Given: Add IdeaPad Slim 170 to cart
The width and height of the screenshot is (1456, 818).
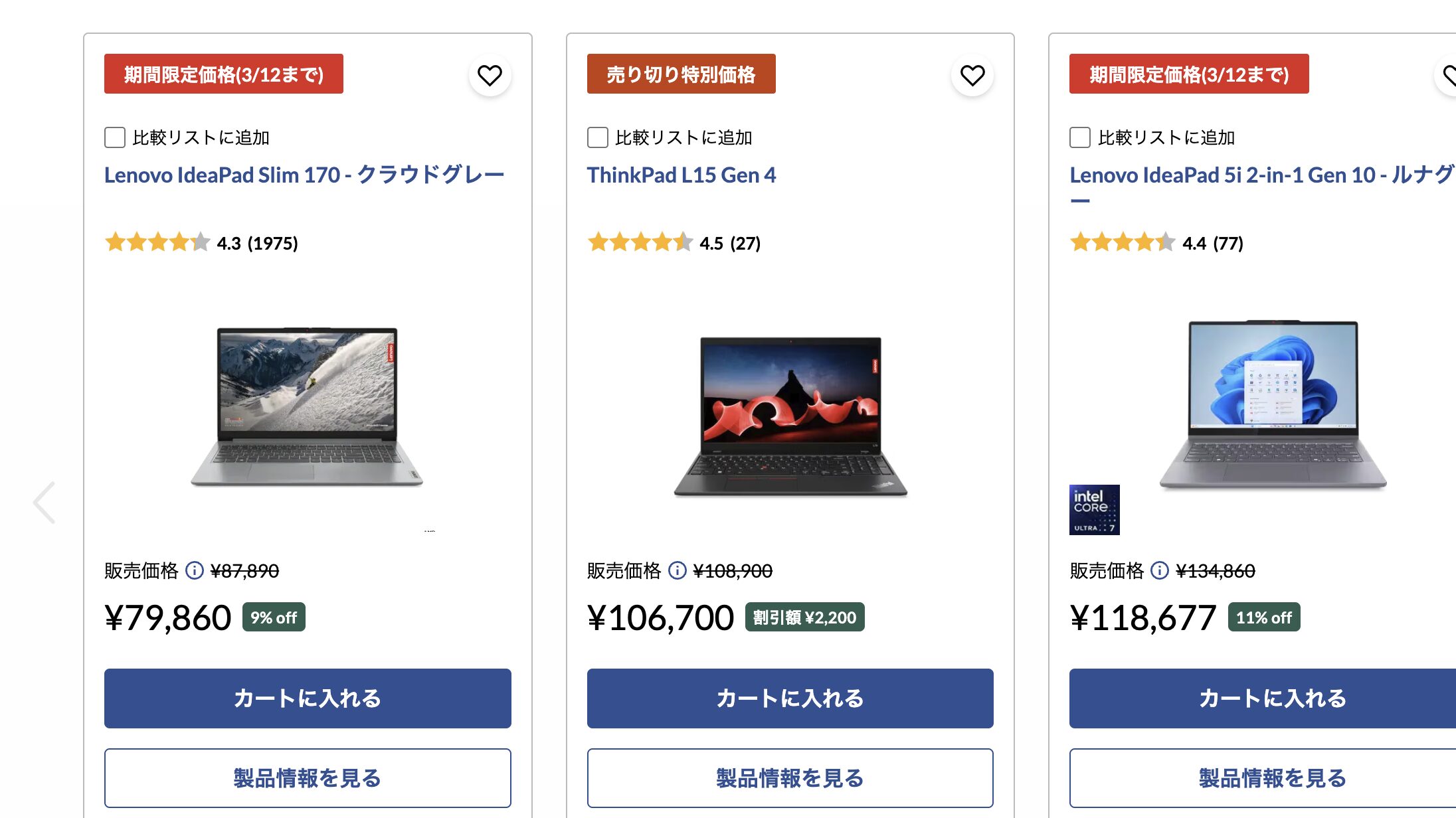Looking at the screenshot, I should (308, 698).
